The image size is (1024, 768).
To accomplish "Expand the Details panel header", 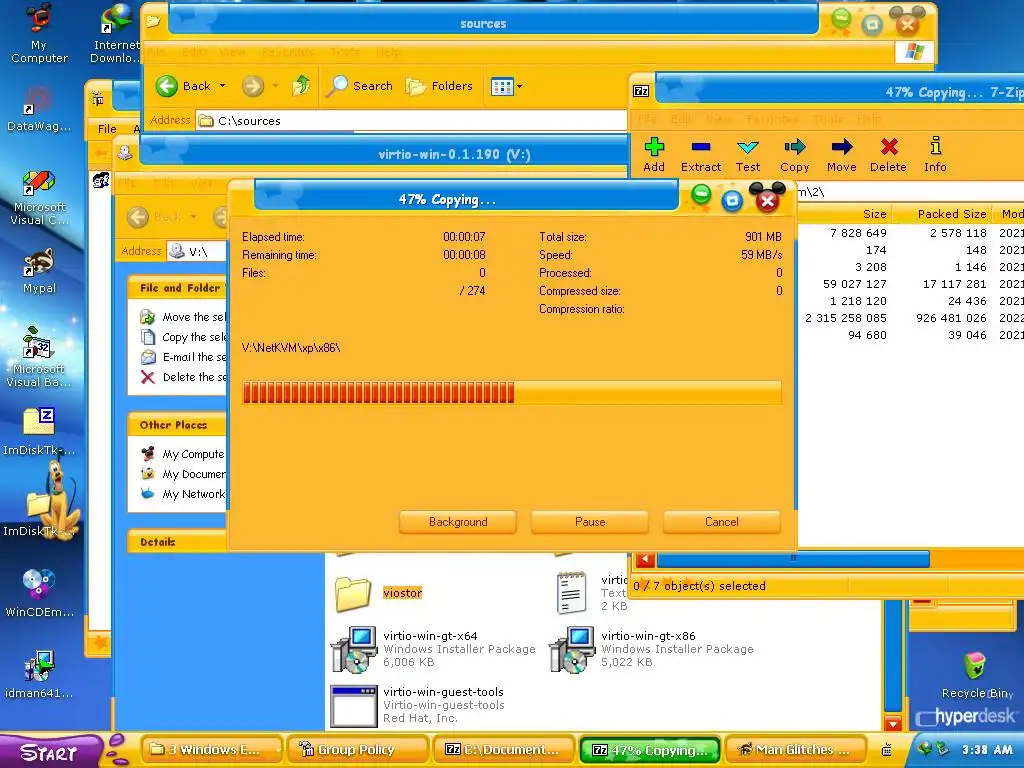I will [x=177, y=542].
